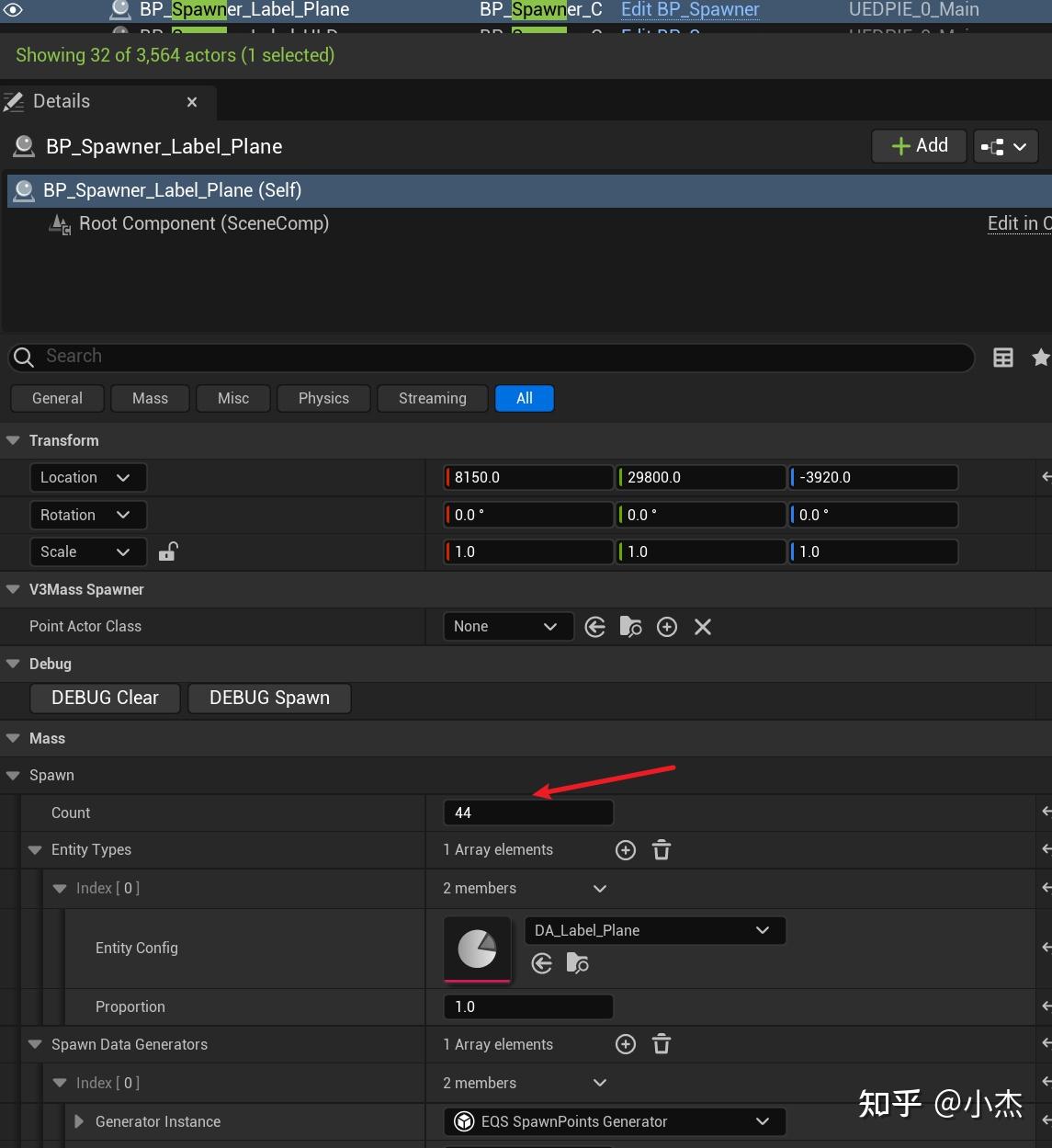Switch to the Physics filter tab
The height and width of the screenshot is (1148, 1052).
click(x=323, y=398)
